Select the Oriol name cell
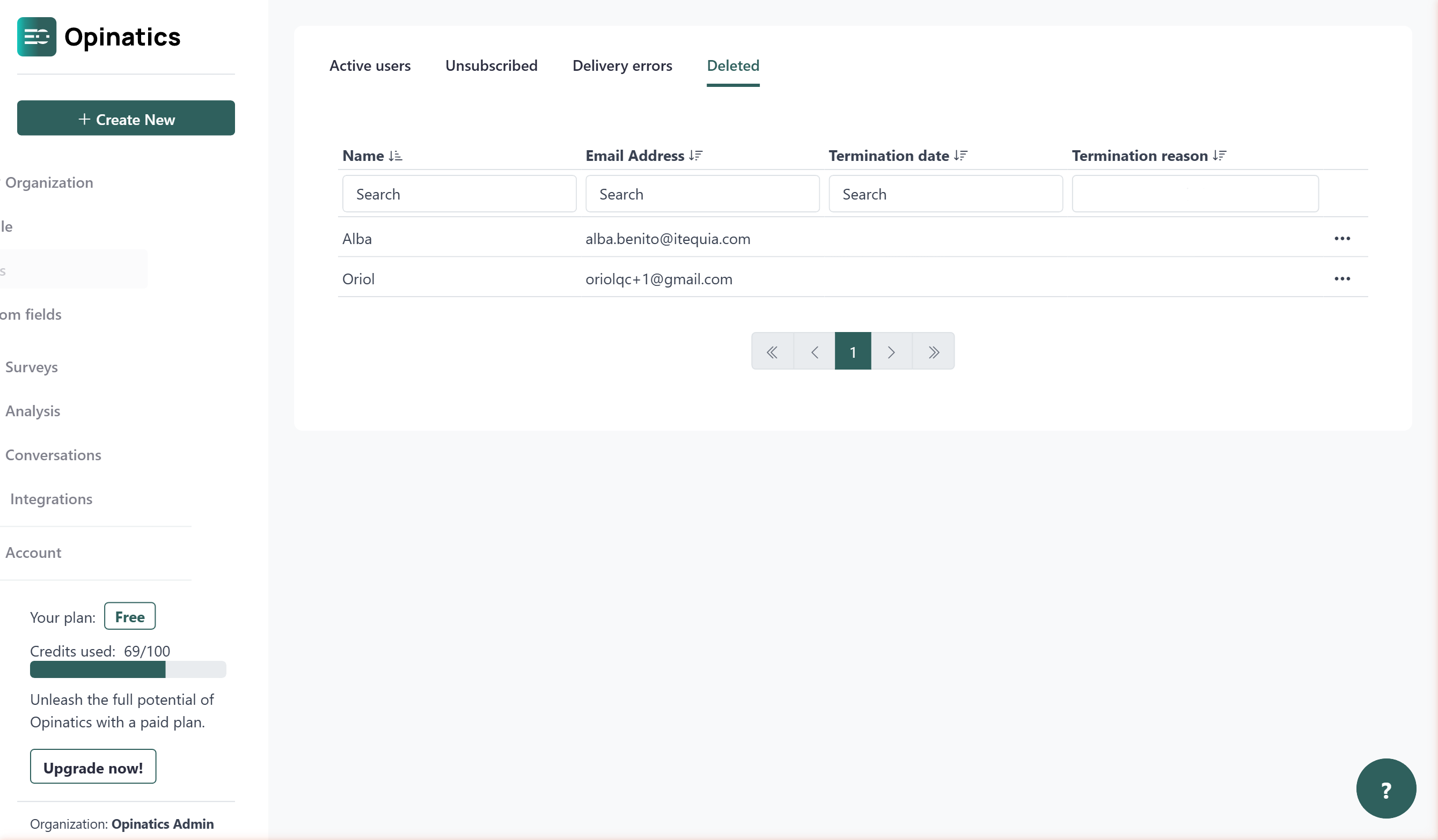This screenshot has width=1438, height=840. [358, 279]
